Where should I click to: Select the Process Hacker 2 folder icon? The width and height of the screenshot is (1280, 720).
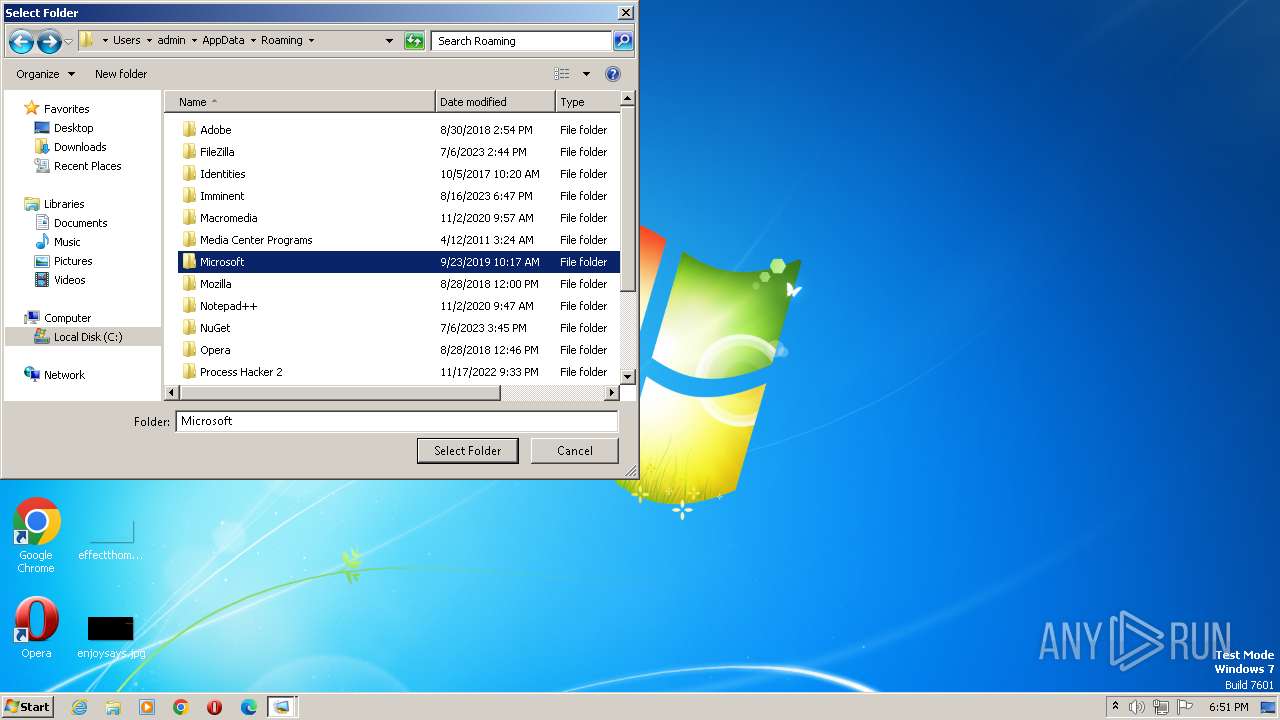tap(189, 372)
